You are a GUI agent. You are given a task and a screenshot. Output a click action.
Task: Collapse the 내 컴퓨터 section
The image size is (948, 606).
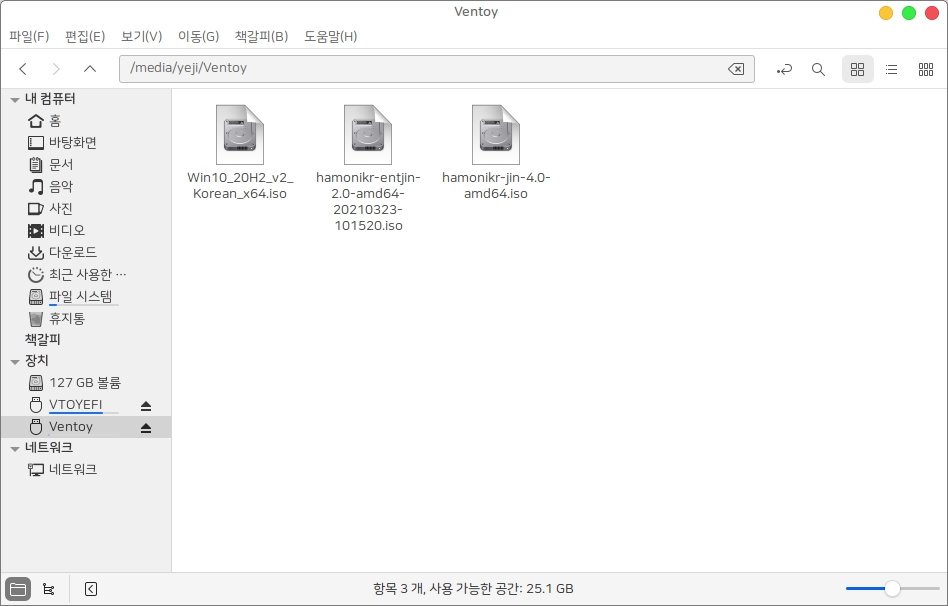click(14, 99)
